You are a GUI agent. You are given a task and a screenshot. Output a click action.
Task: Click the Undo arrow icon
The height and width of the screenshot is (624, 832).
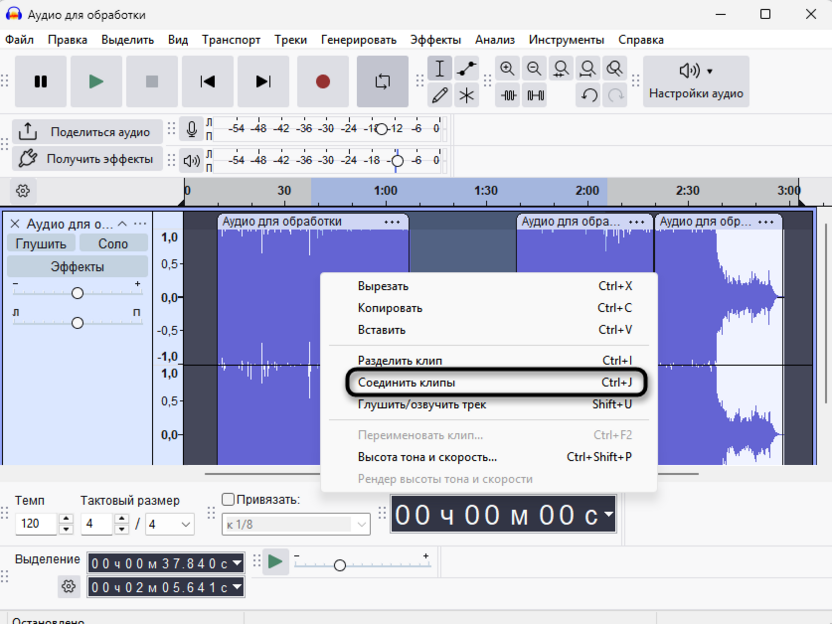pos(589,96)
